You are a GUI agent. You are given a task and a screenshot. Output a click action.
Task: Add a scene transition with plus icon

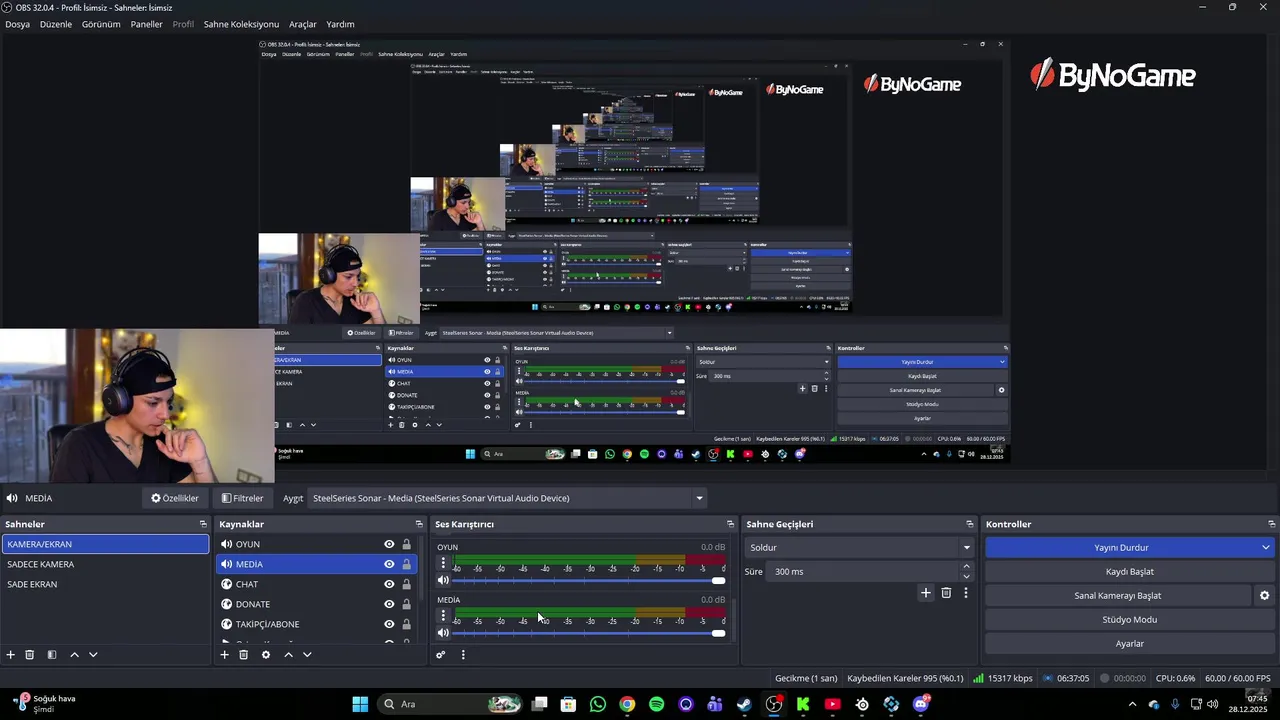[926, 593]
